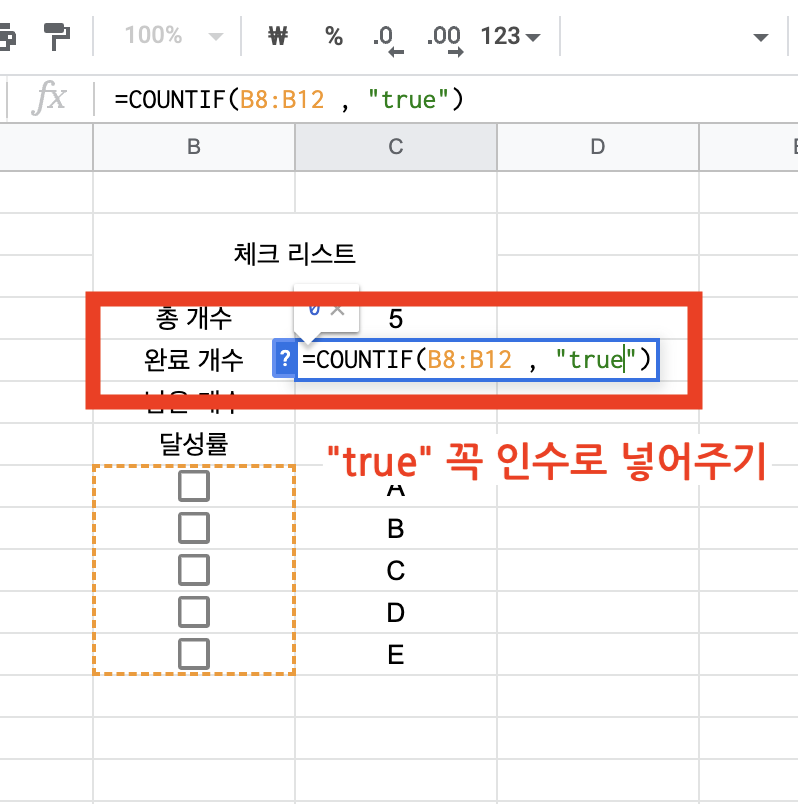Click cell containing letter E in column C

(x=395, y=654)
